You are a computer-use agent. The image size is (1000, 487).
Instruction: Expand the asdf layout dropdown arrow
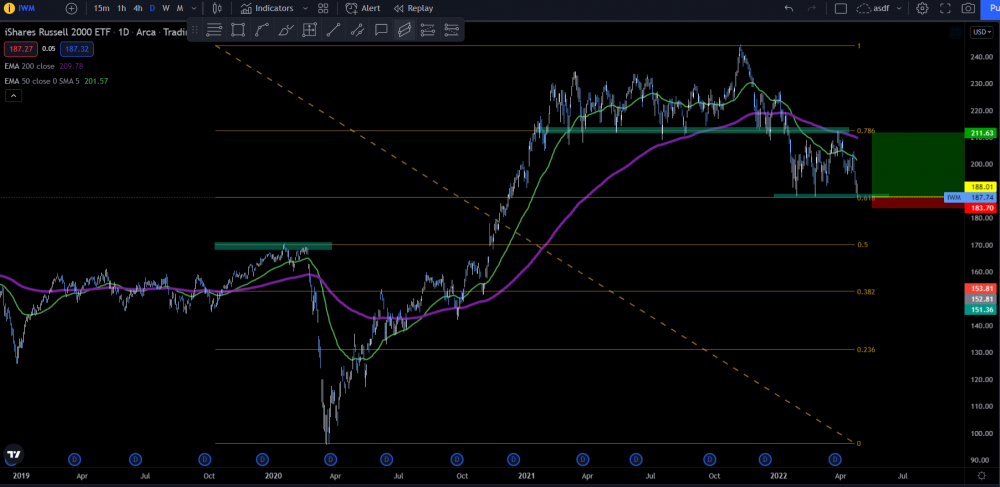(x=899, y=8)
